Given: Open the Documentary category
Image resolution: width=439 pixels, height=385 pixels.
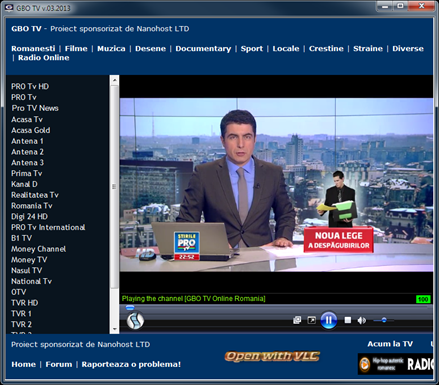Looking at the screenshot, I should 203,49.
